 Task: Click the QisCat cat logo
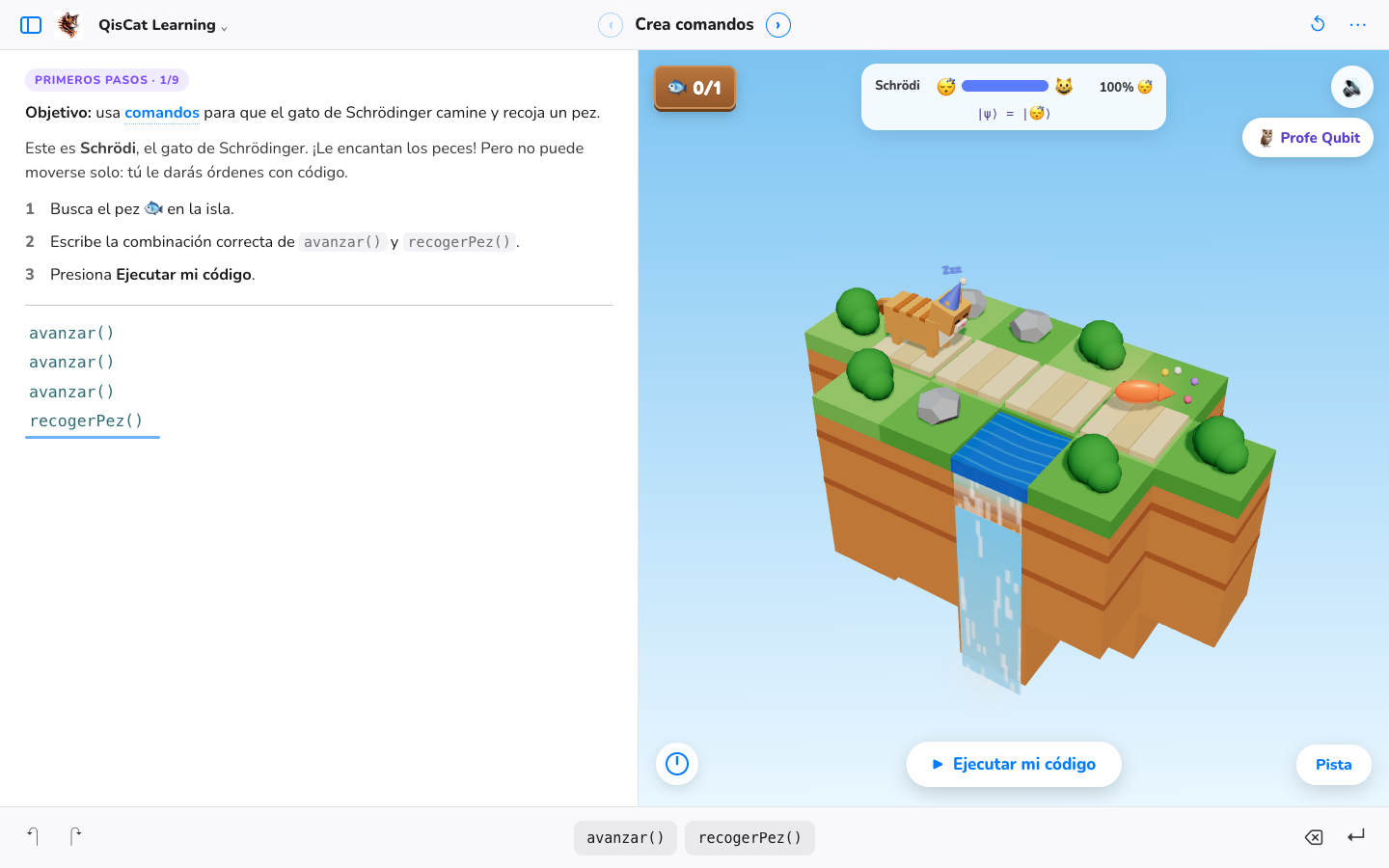(x=68, y=25)
